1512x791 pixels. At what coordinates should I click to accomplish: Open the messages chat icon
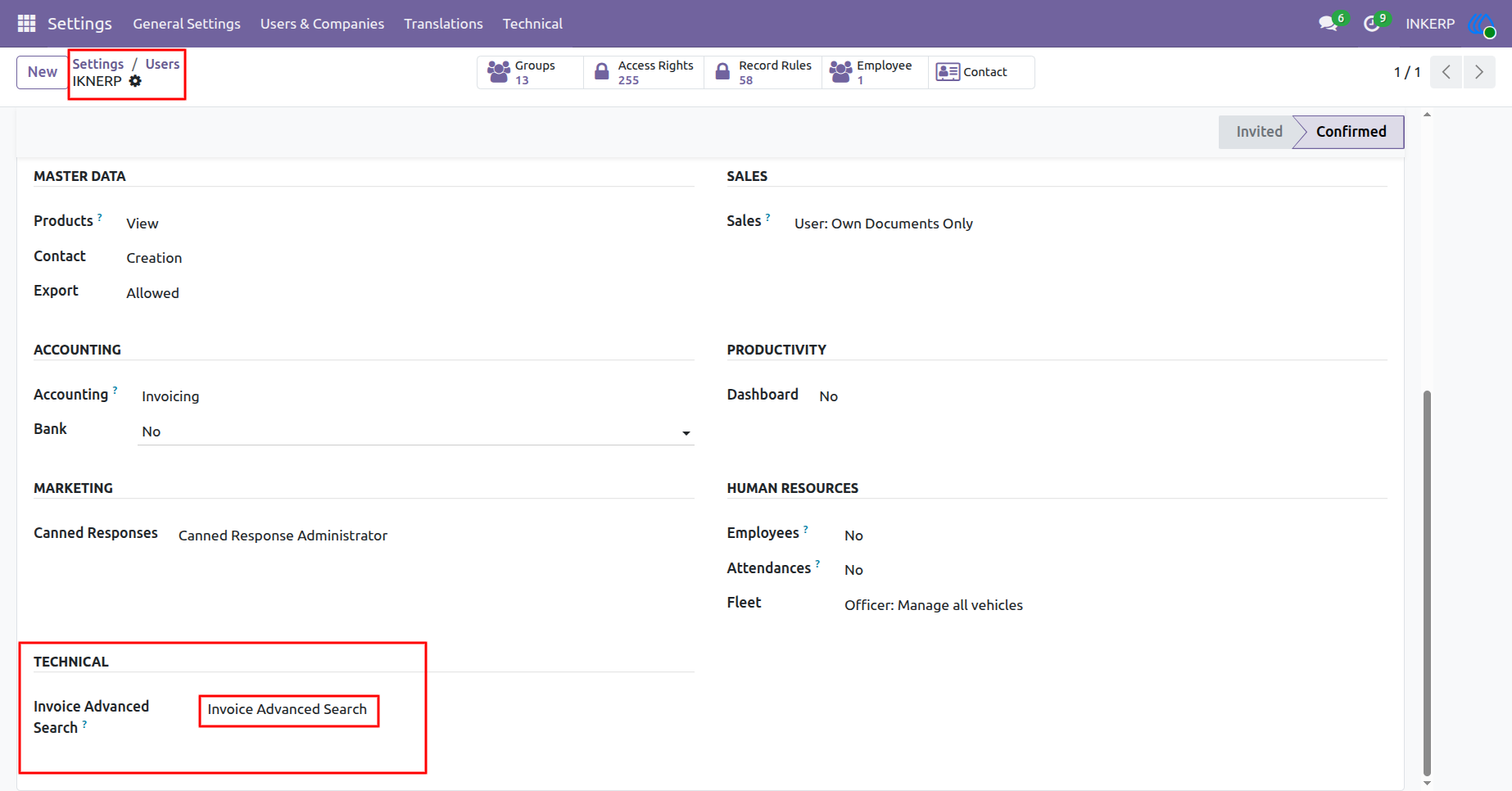[1328, 24]
